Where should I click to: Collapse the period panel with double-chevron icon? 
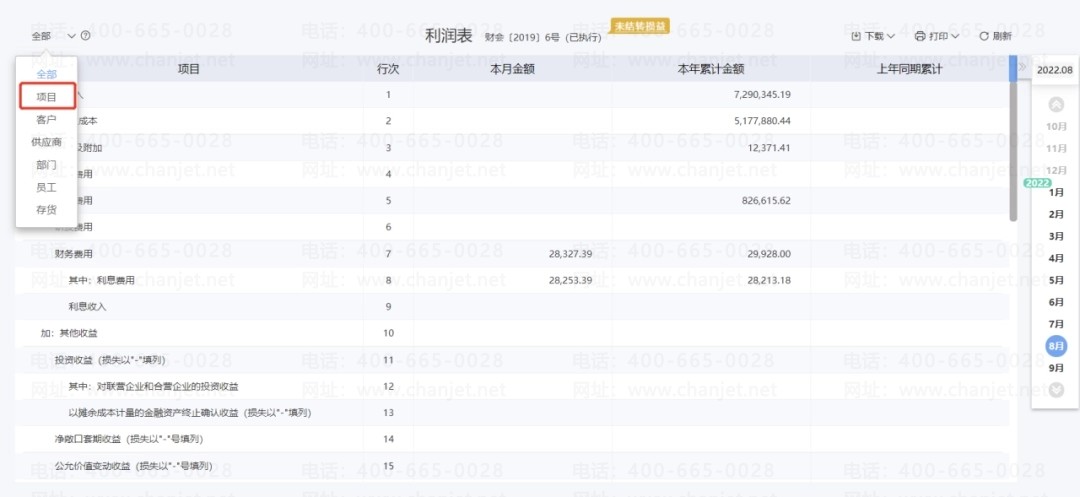(x=1022, y=67)
